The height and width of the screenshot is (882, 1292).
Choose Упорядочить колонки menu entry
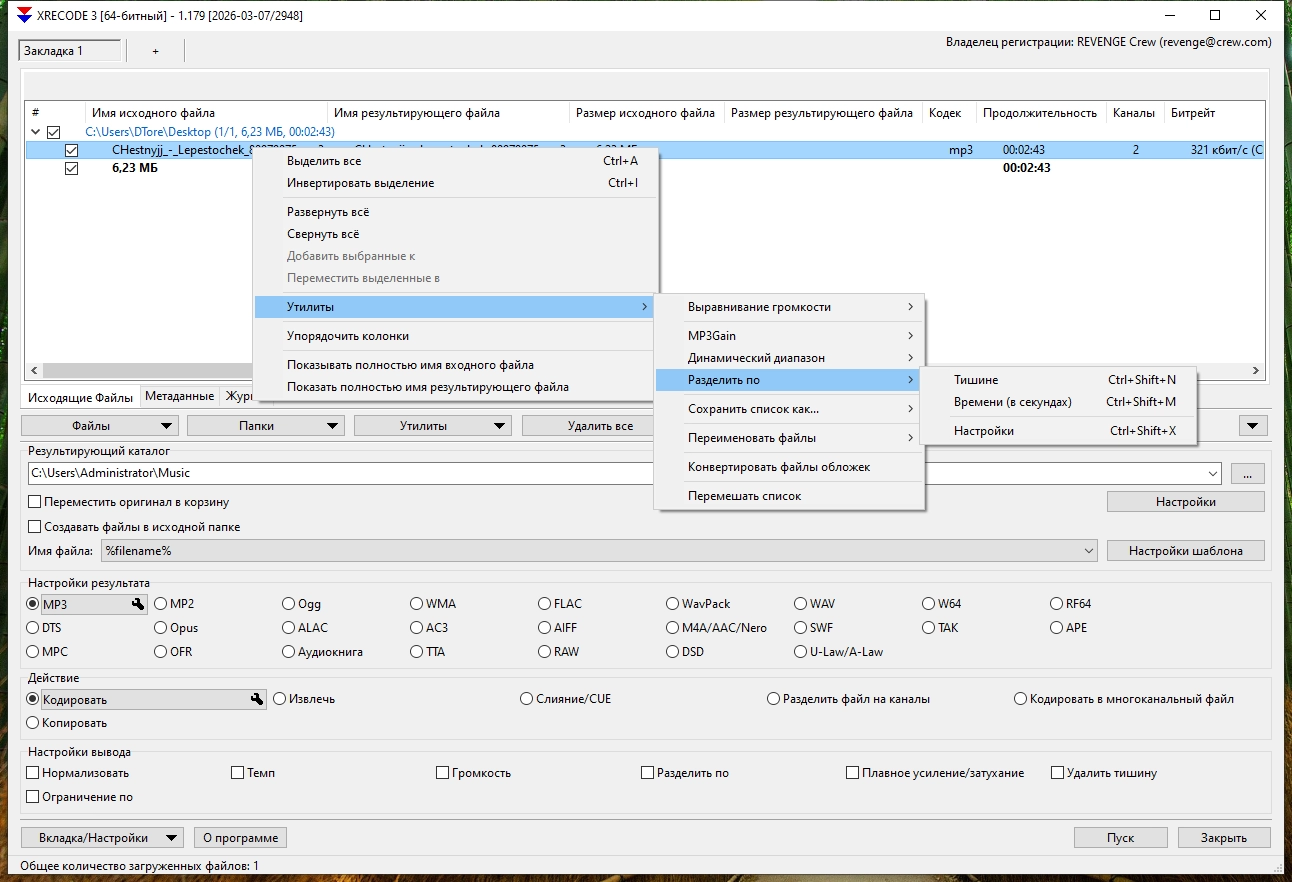click(456, 336)
